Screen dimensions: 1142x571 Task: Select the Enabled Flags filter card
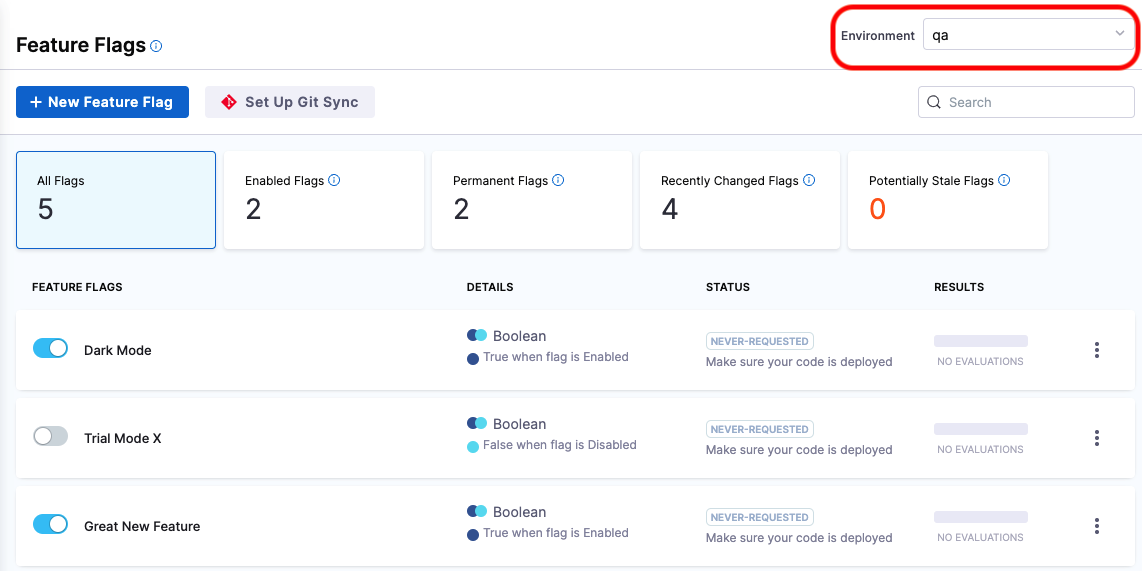pos(323,200)
